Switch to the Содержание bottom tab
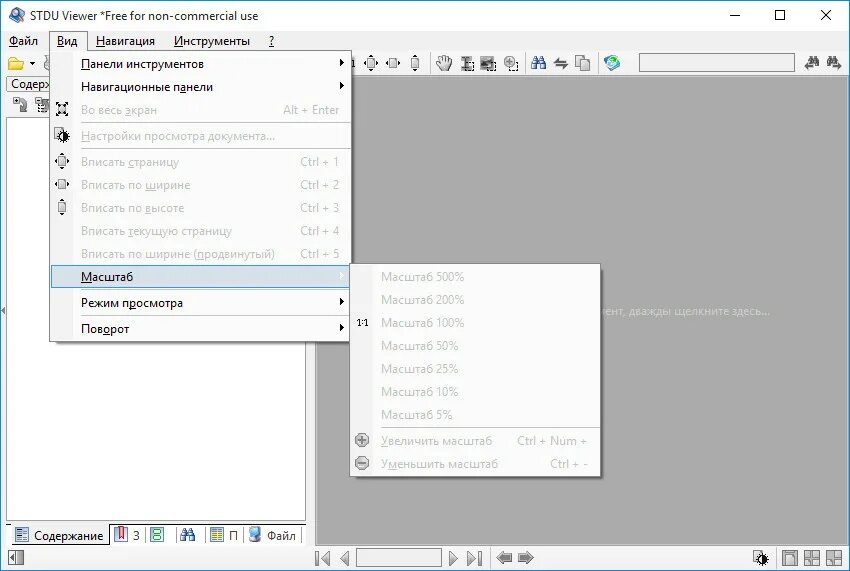The height and width of the screenshot is (571, 850). click(59, 536)
